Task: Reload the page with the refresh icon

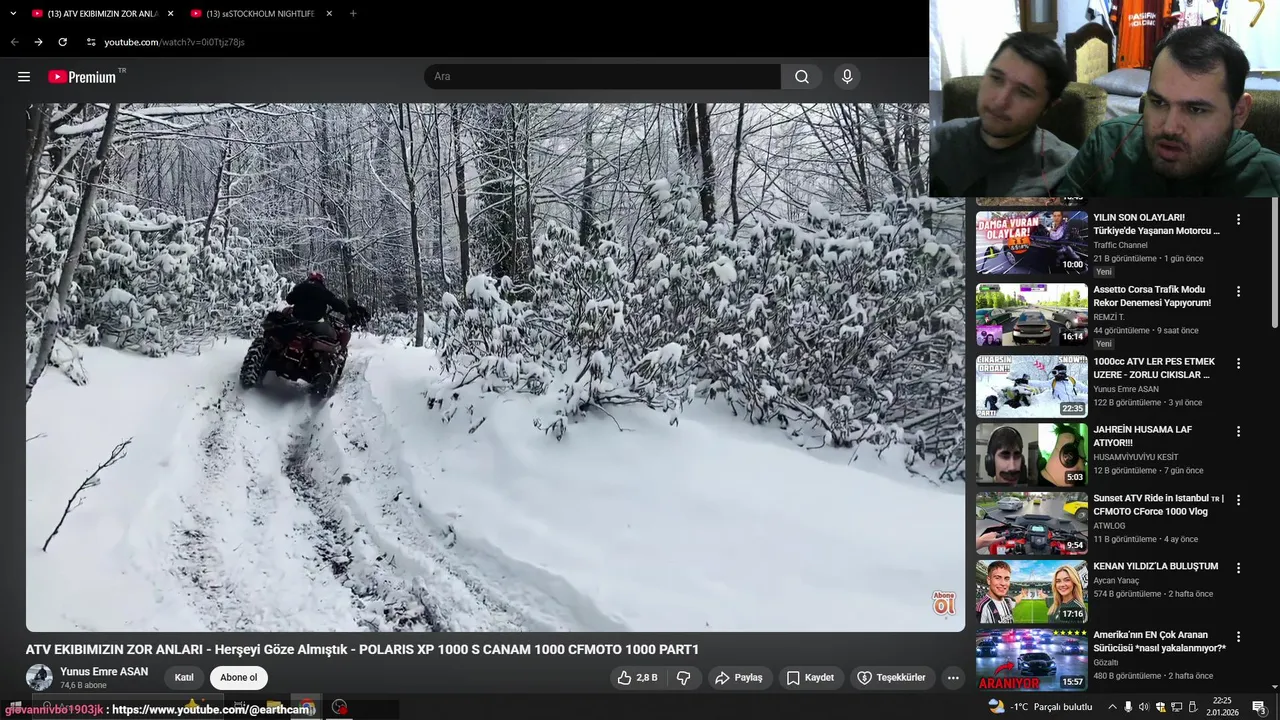Action: point(62,42)
